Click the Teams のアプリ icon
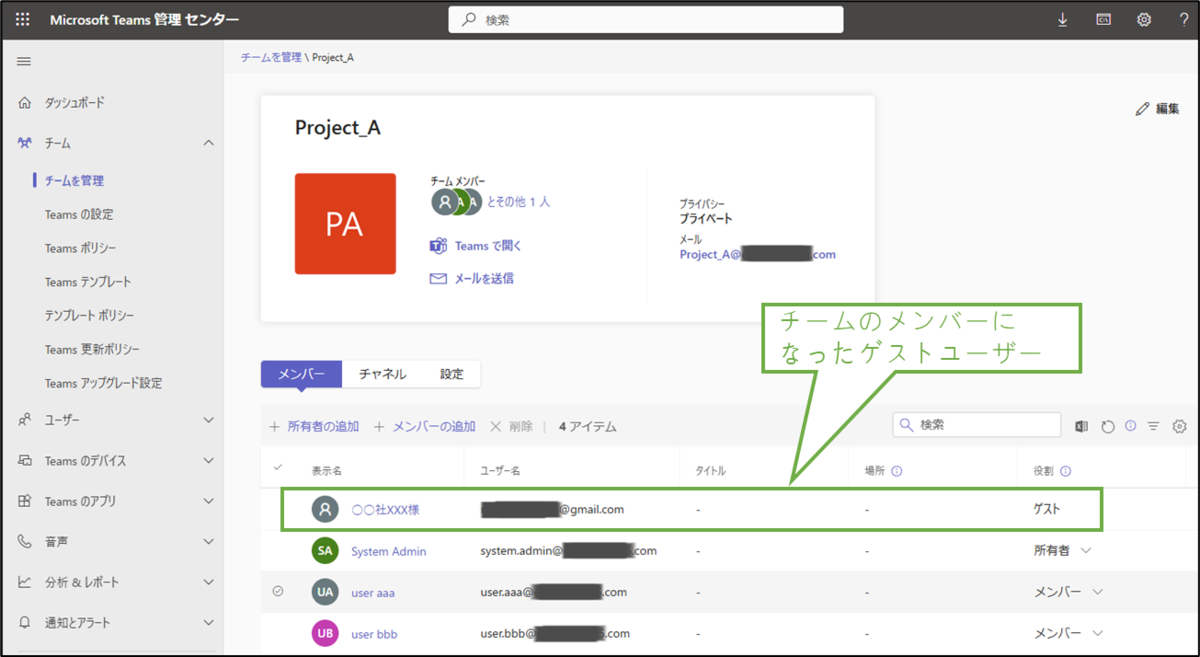 (25, 501)
